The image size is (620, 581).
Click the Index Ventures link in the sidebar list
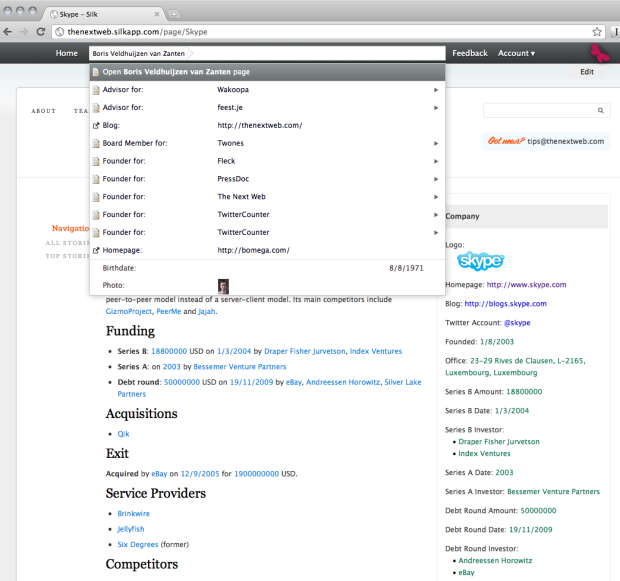[x=484, y=454]
